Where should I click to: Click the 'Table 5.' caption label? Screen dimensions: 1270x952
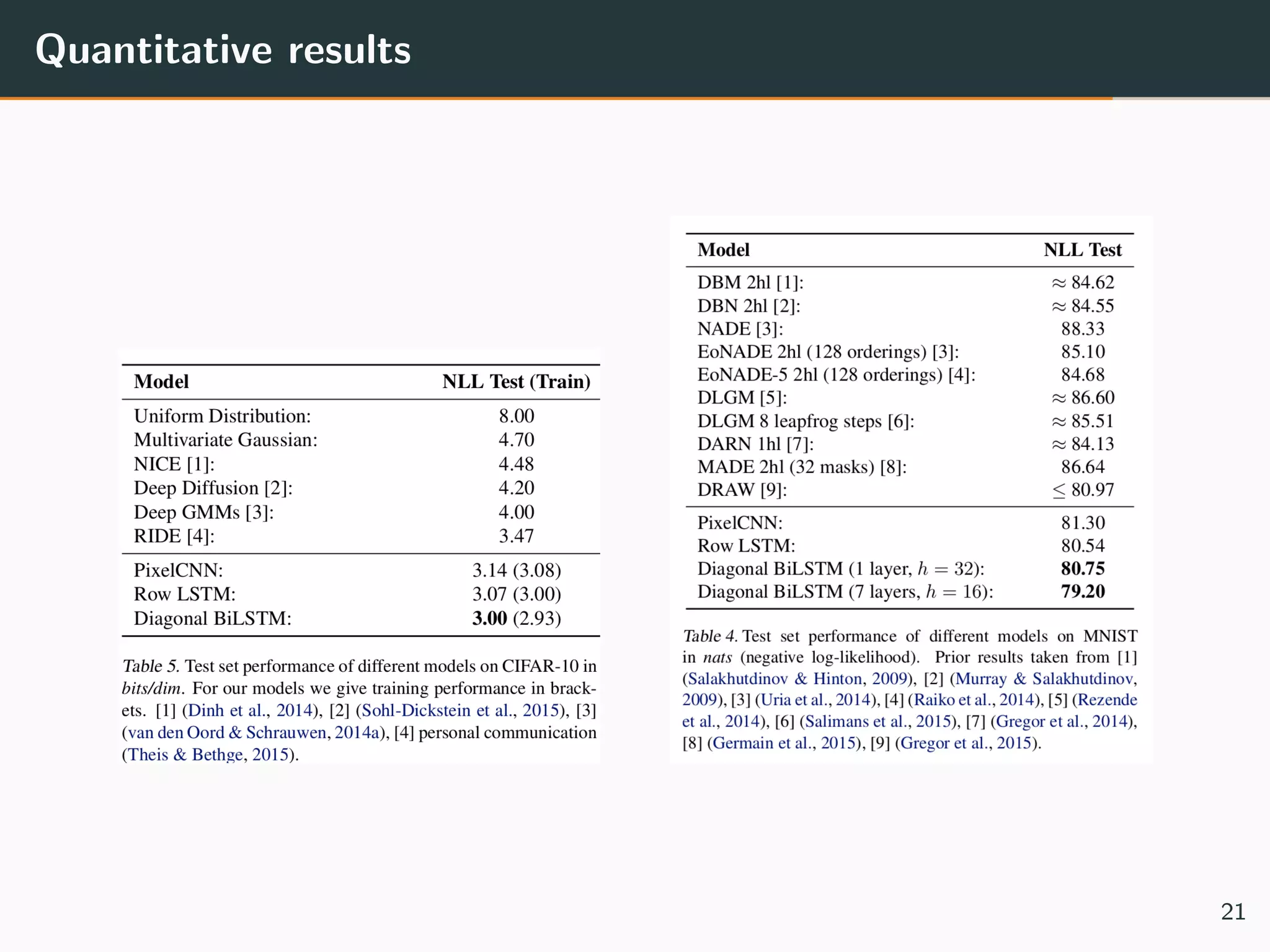click(x=151, y=666)
